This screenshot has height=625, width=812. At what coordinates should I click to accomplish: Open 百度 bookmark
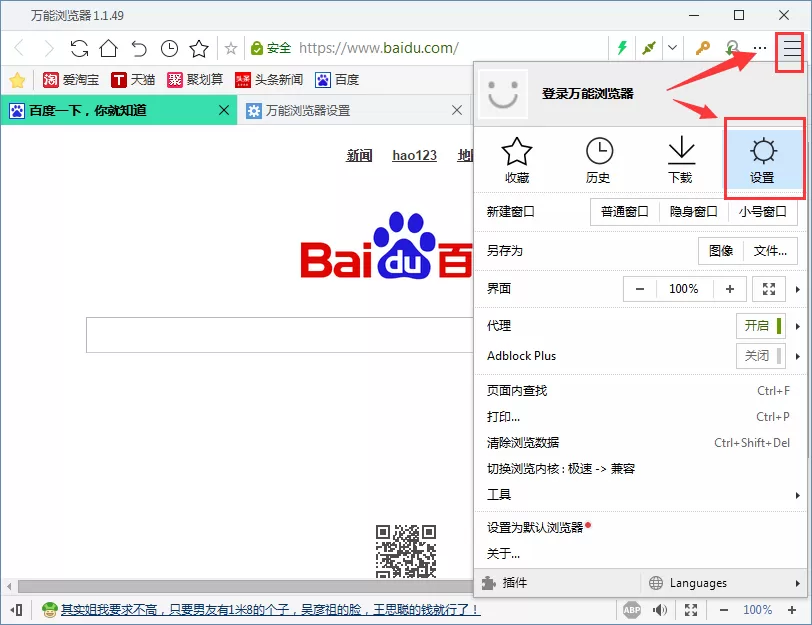tap(337, 80)
